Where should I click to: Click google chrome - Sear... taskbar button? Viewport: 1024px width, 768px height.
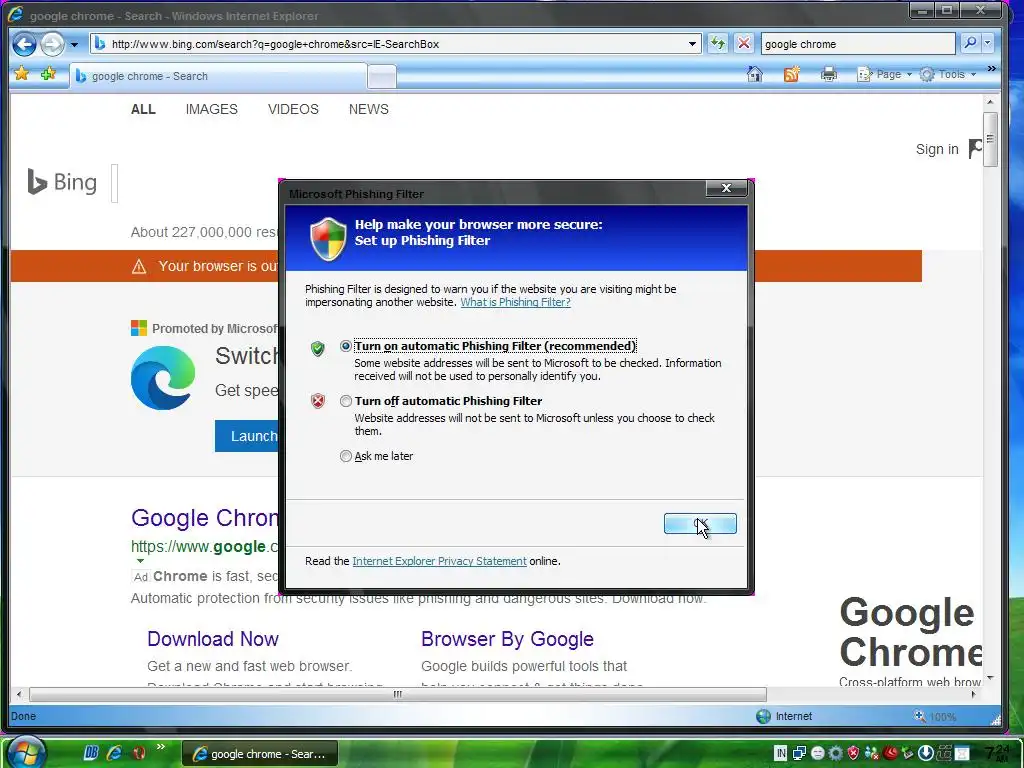pyautogui.click(x=260, y=754)
